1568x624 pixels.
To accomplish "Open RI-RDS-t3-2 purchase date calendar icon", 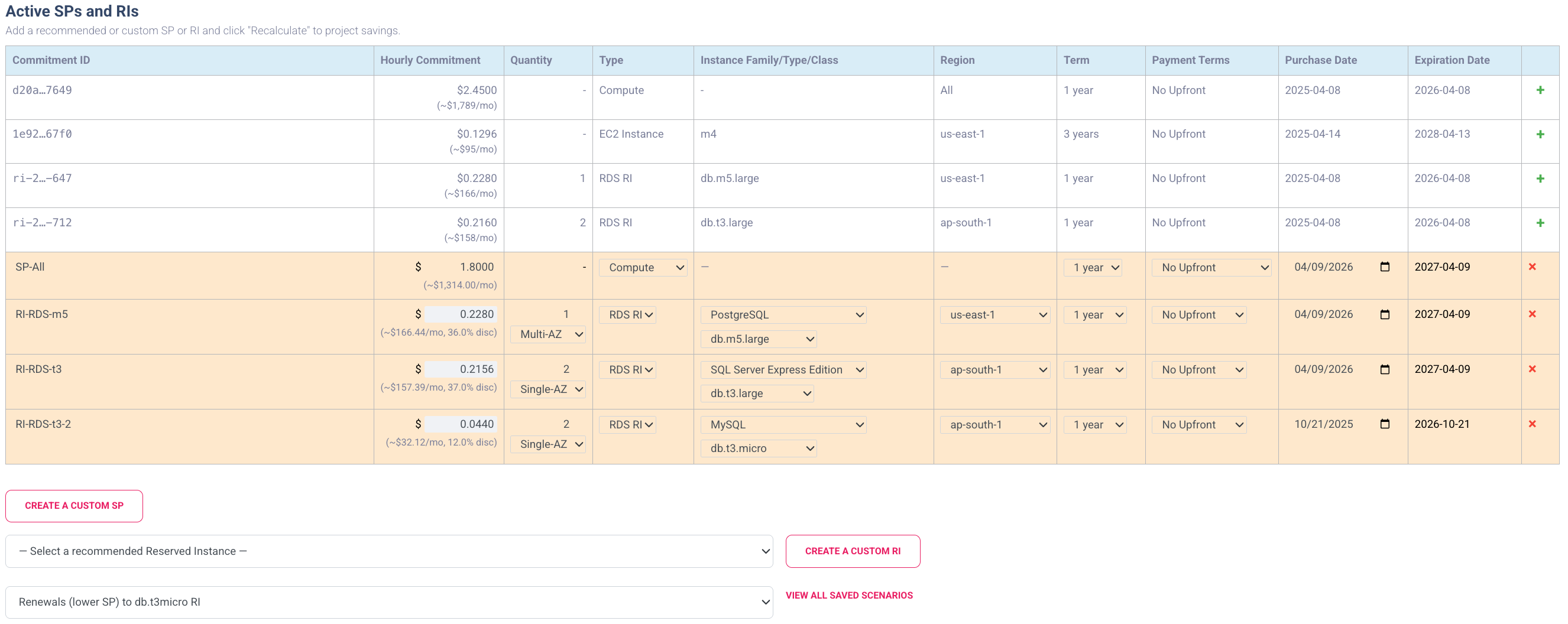I will (1385, 424).
